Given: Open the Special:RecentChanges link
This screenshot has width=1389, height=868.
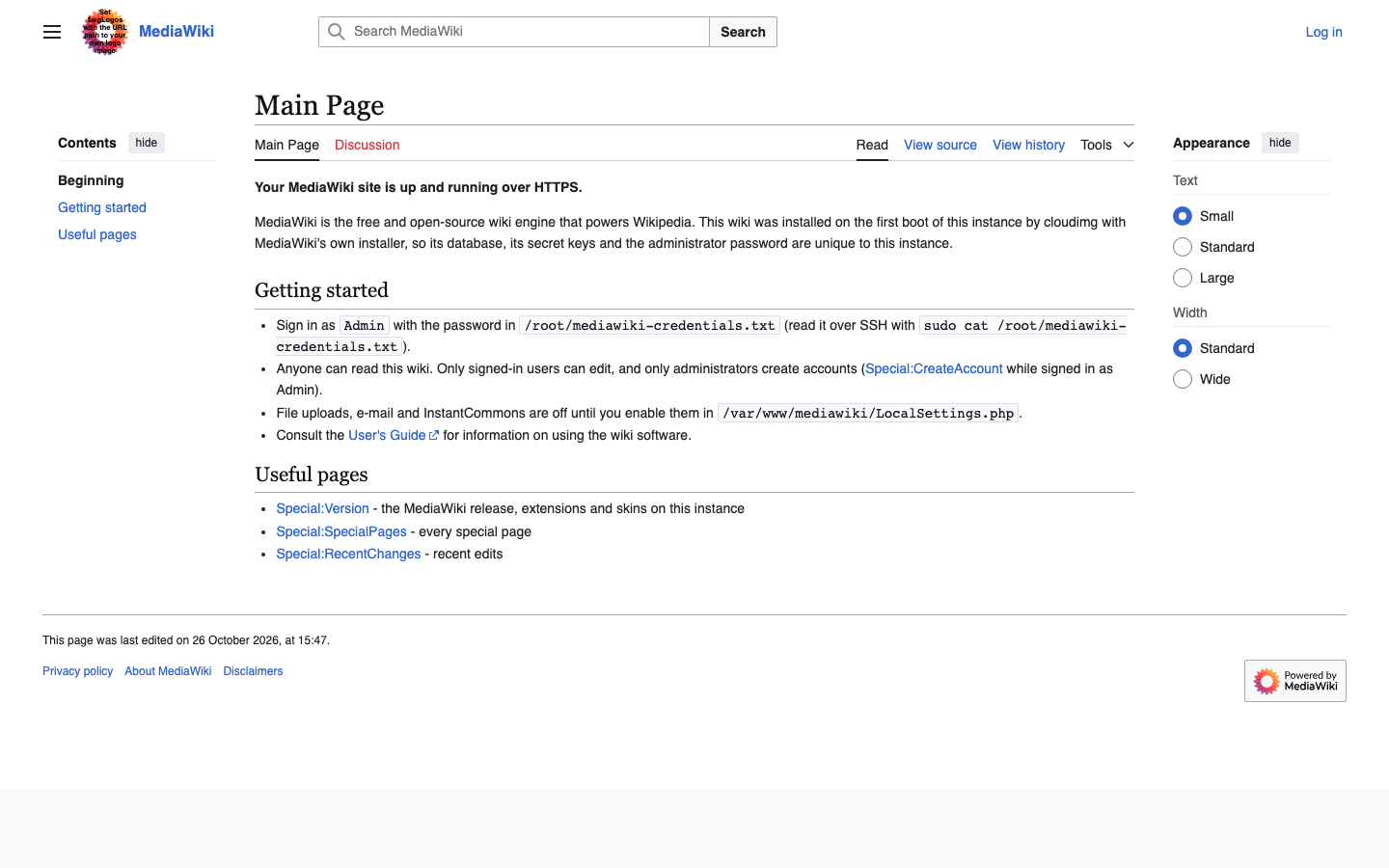Looking at the screenshot, I should pos(348,554).
